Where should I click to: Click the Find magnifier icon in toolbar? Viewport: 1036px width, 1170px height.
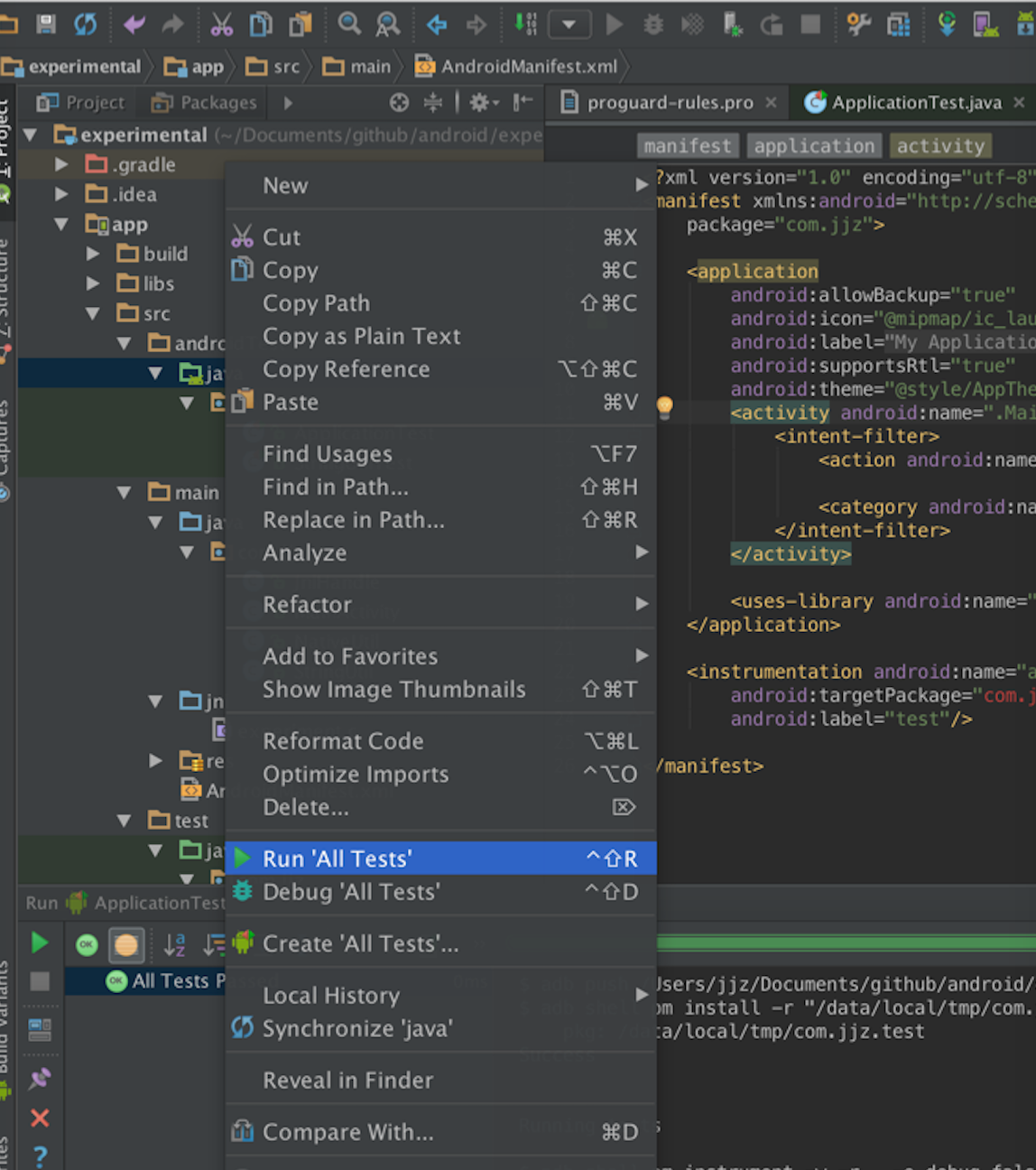click(x=348, y=24)
